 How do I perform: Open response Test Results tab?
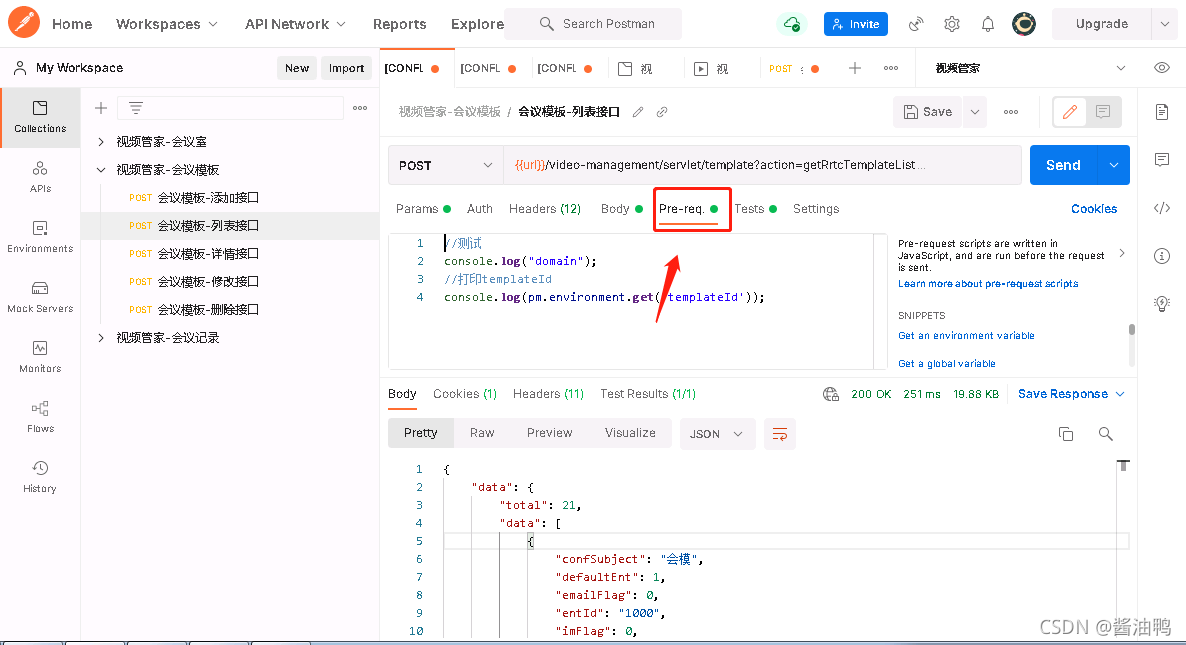(x=647, y=394)
